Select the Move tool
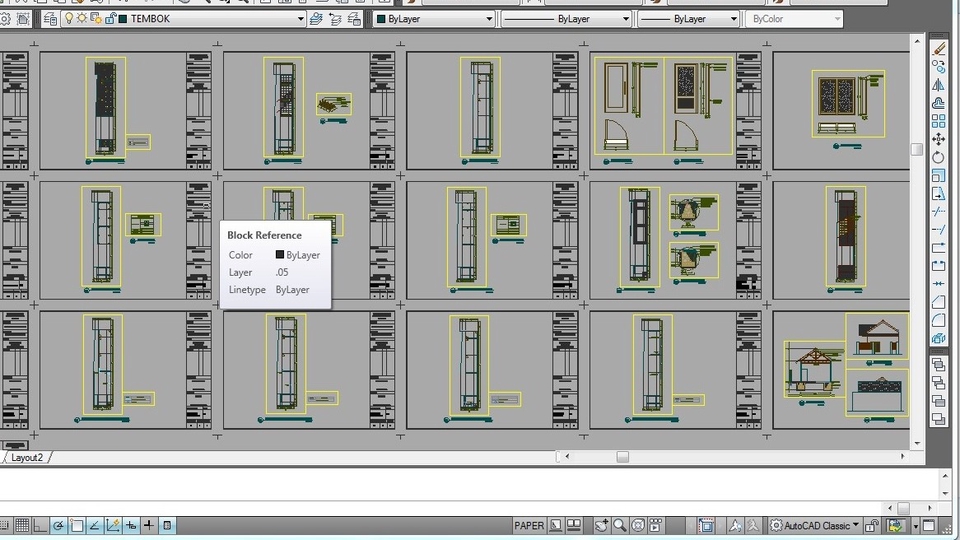The image size is (960, 540). pyautogui.click(x=939, y=140)
